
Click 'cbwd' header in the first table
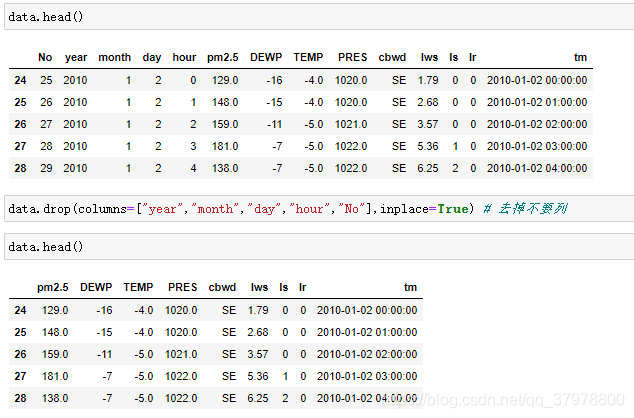pos(392,57)
